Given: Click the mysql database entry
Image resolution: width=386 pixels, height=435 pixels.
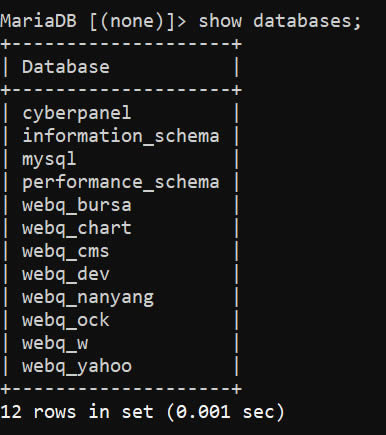Looking at the screenshot, I should [x=49, y=160].
